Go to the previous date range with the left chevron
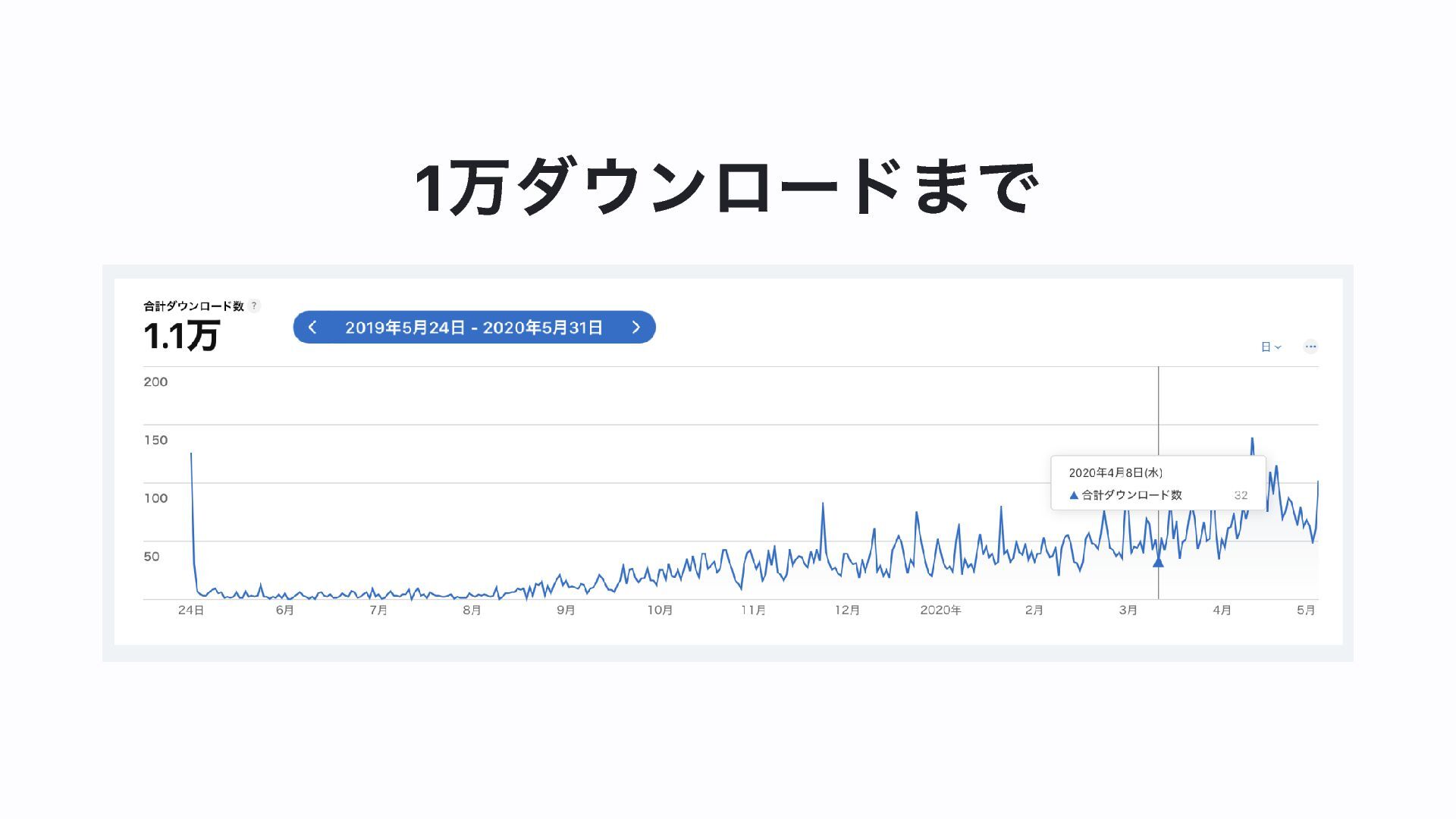 point(312,328)
